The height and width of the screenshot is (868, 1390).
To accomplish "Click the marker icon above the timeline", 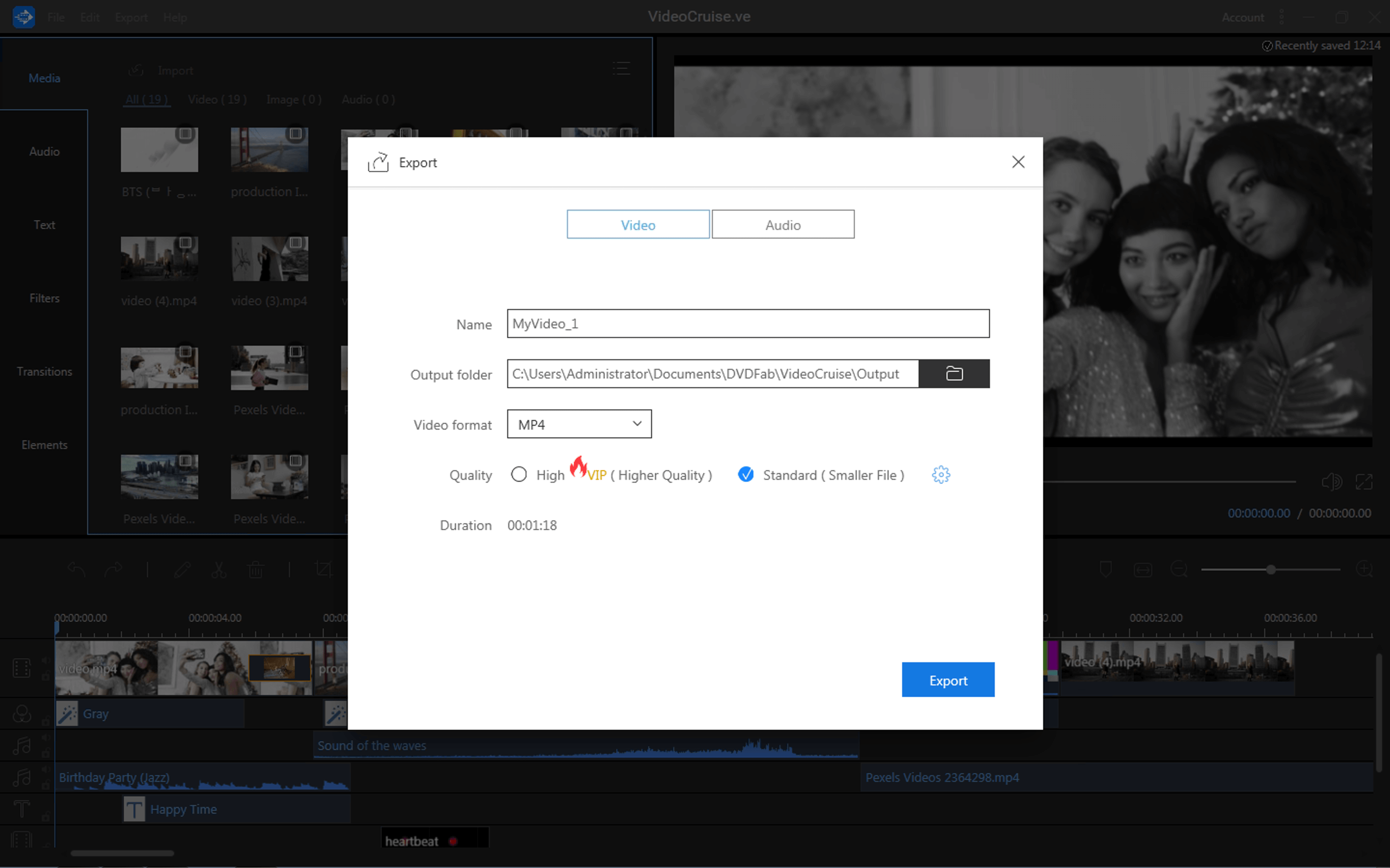I will tap(1105, 570).
